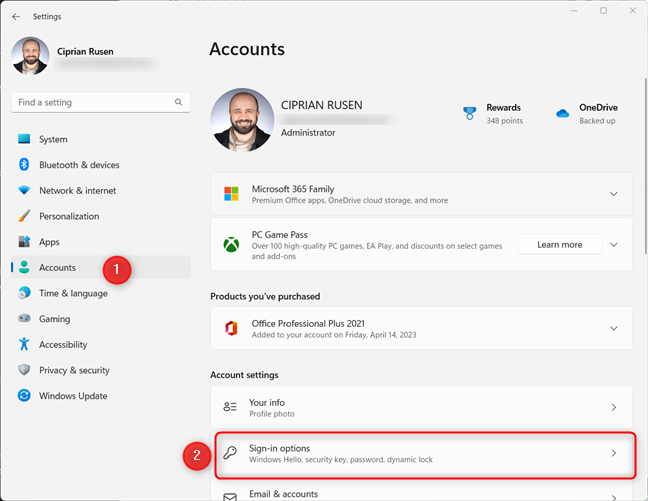Select Windows Update in sidebar
This screenshot has width=648, height=501.
72,396
